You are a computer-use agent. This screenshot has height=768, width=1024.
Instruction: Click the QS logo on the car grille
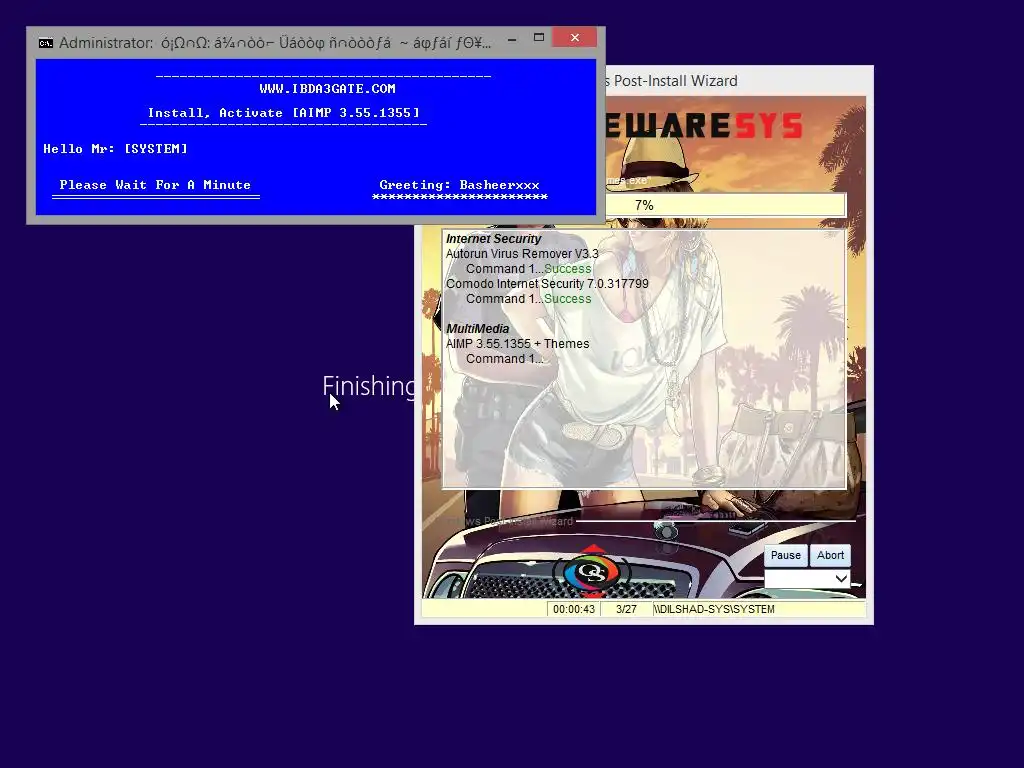point(592,572)
